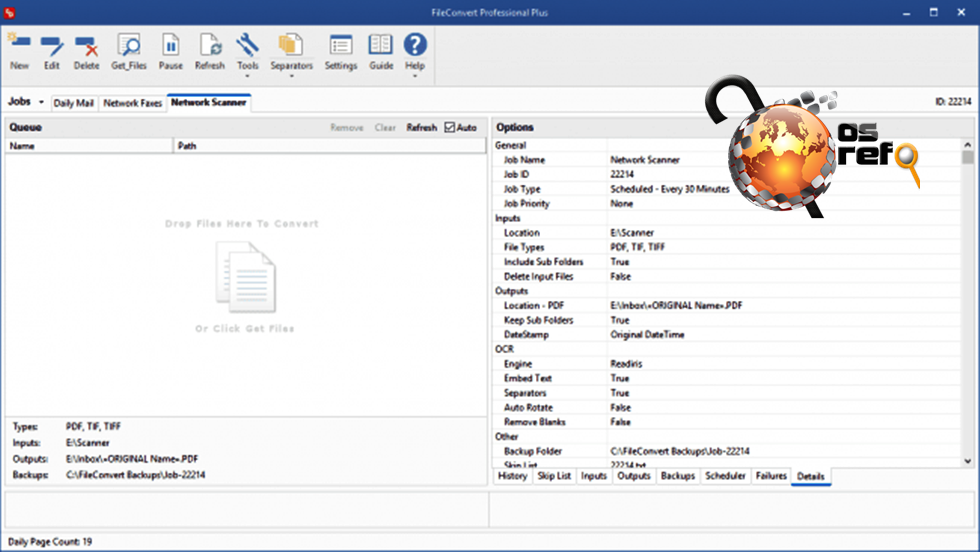The height and width of the screenshot is (552, 980).
Task: Open the Backups tab
Action: [x=678, y=476]
